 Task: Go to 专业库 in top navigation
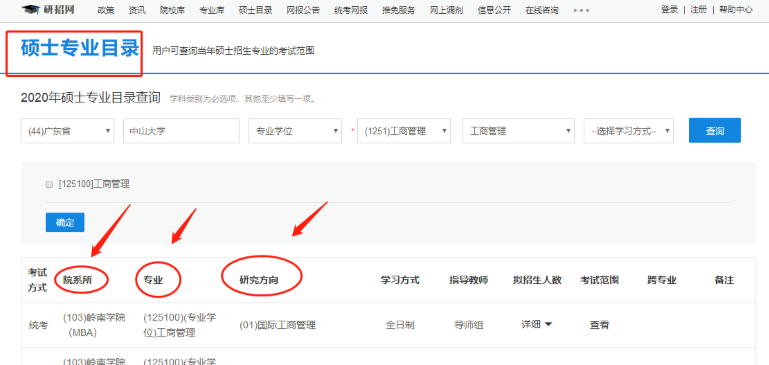coord(212,10)
